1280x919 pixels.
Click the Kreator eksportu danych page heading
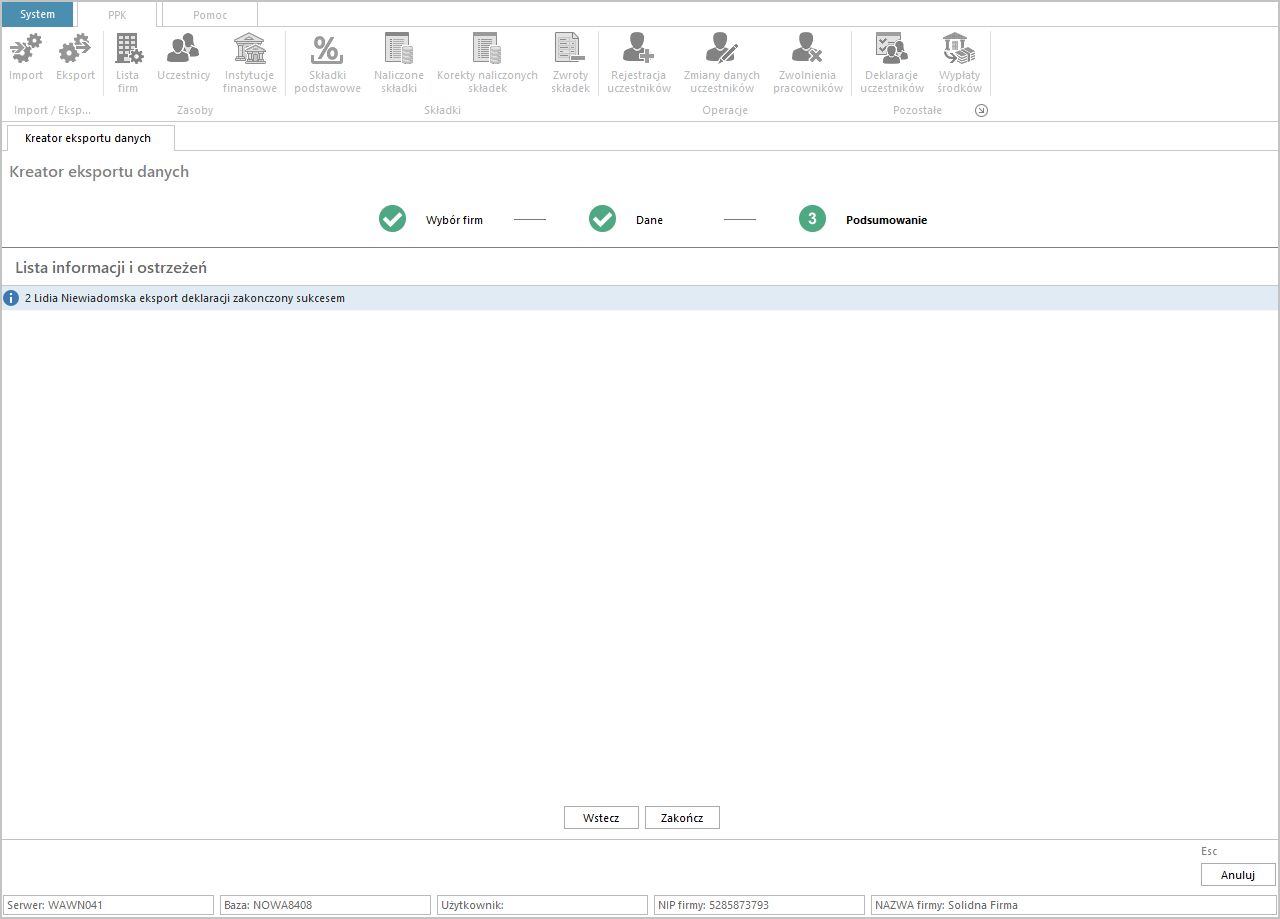99,172
